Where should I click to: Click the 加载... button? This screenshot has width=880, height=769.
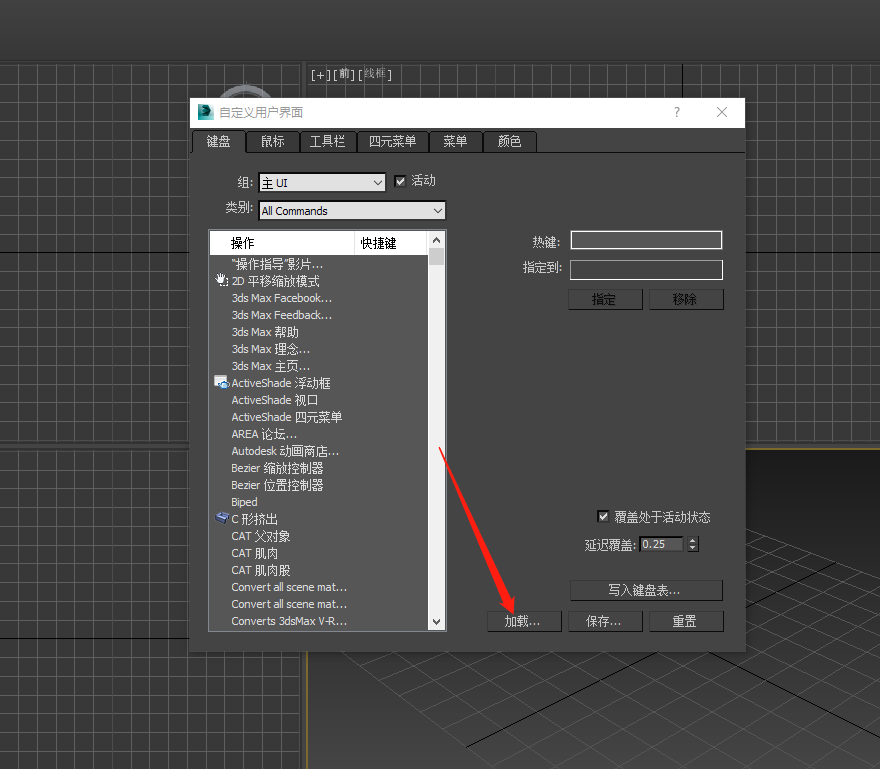524,621
